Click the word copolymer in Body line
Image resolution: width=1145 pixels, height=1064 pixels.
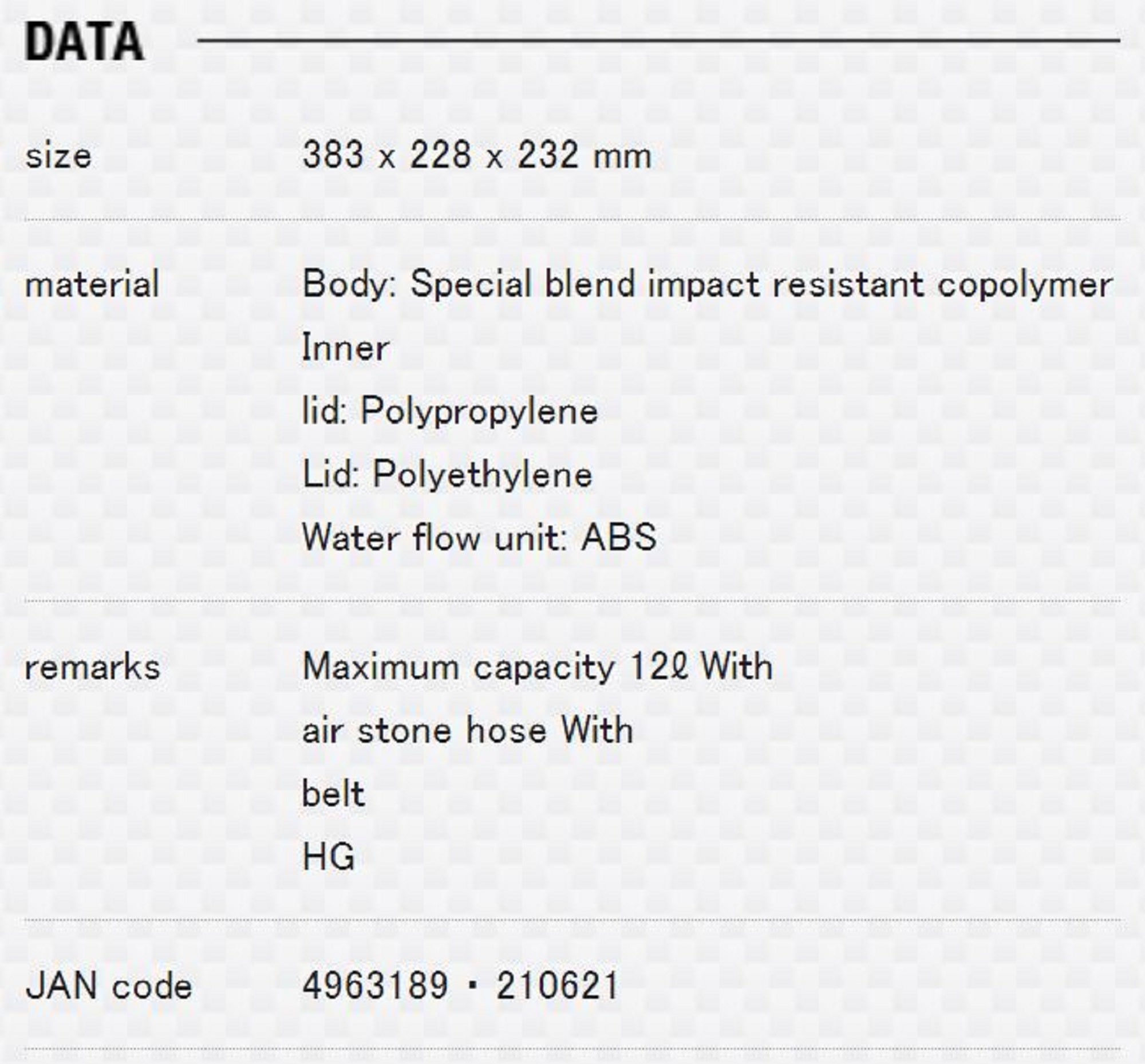(1025, 285)
